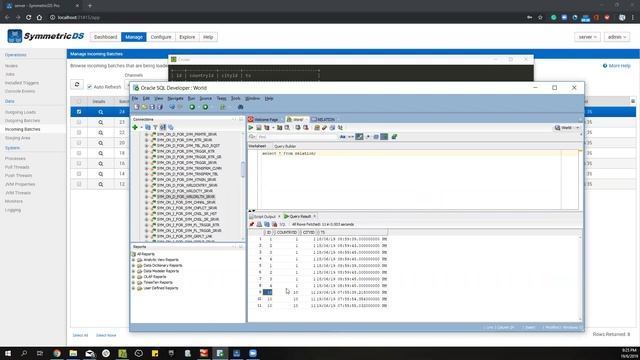Screen dimensions: 640x360
Task: Expand Data Dictionary Reports node
Action: (133, 265)
